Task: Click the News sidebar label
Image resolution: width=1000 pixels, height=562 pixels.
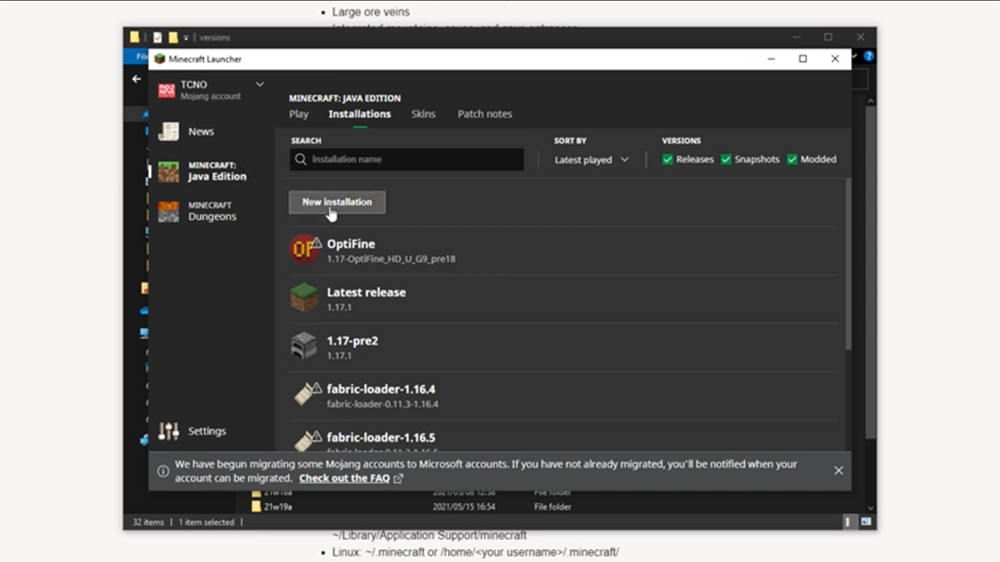Action: coord(201,131)
